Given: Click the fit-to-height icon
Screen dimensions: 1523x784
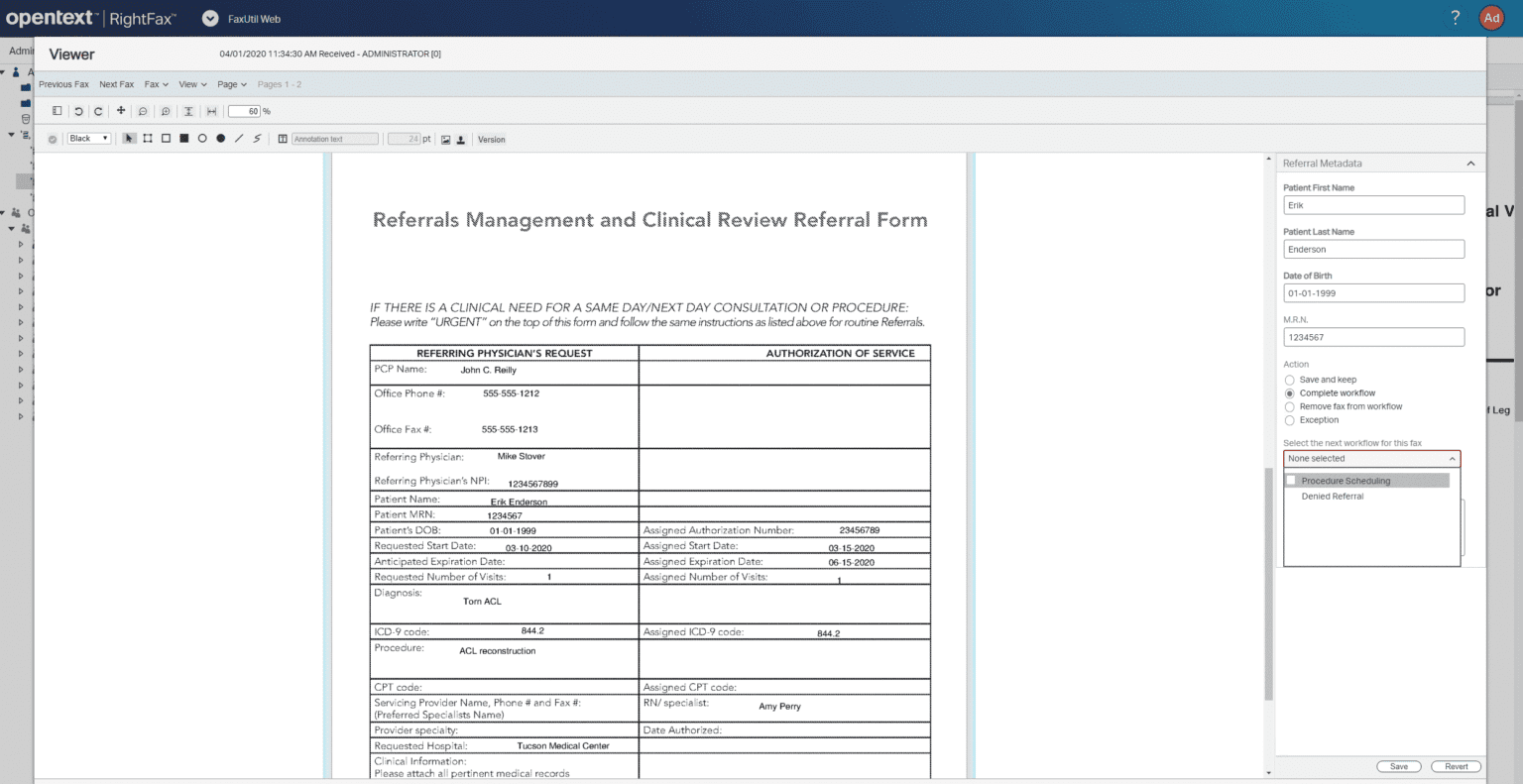Looking at the screenshot, I should 188,111.
